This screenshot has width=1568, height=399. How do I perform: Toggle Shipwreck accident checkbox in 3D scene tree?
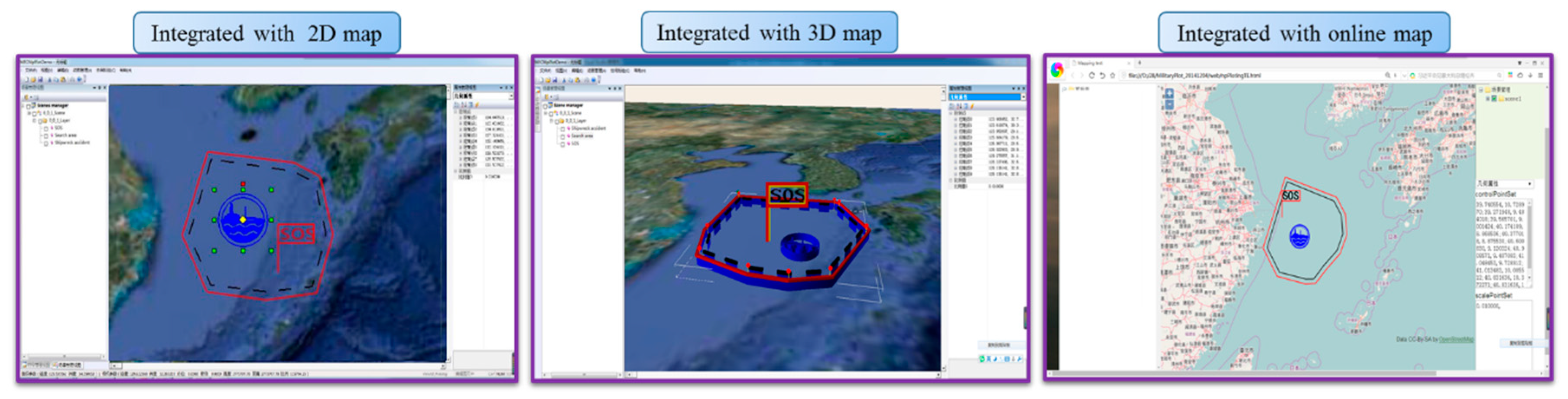click(563, 129)
